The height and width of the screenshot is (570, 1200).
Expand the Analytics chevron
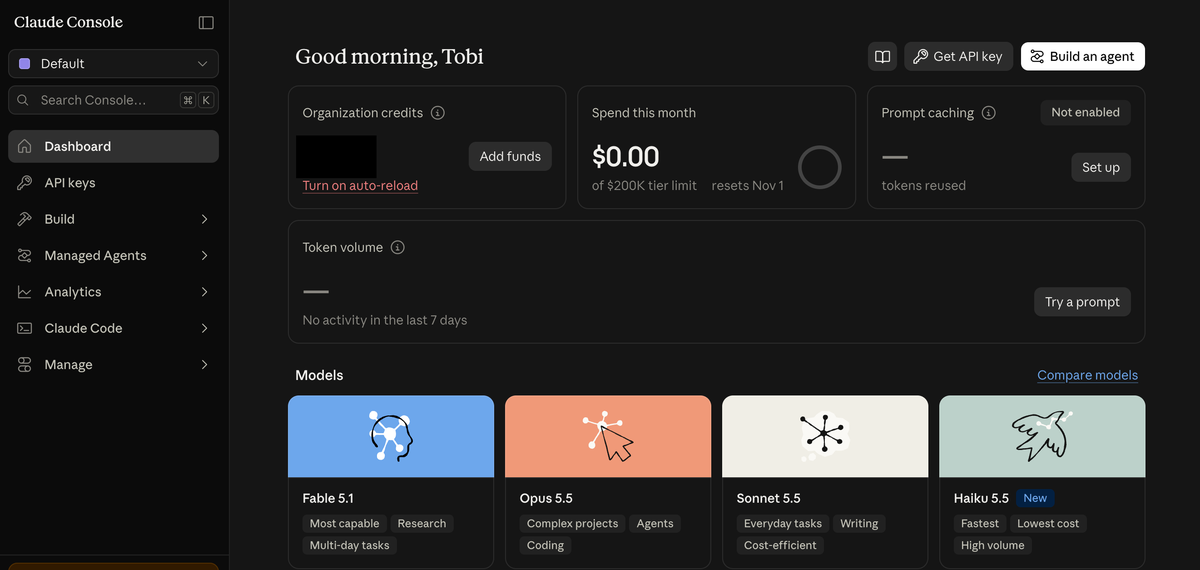(204, 292)
